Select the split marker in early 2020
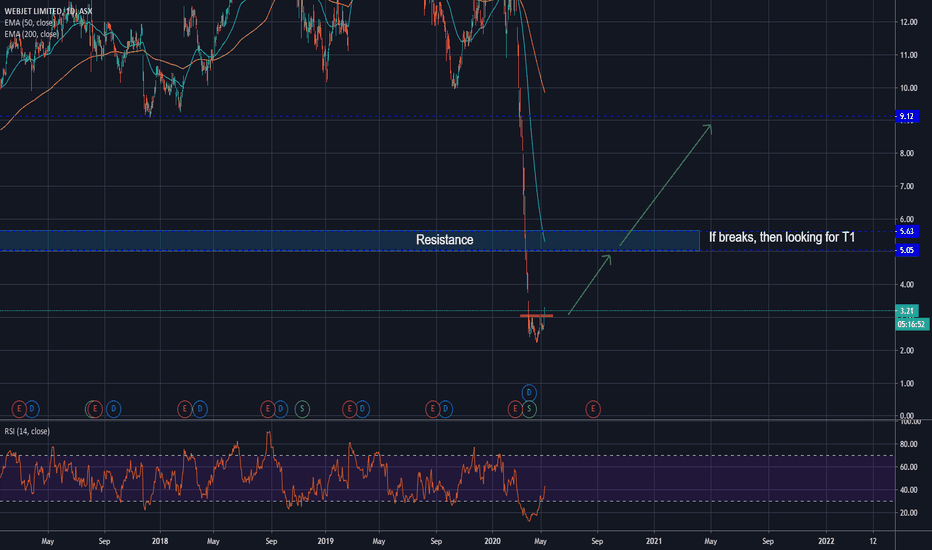This screenshot has width=932, height=550. (x=529, y=408)
